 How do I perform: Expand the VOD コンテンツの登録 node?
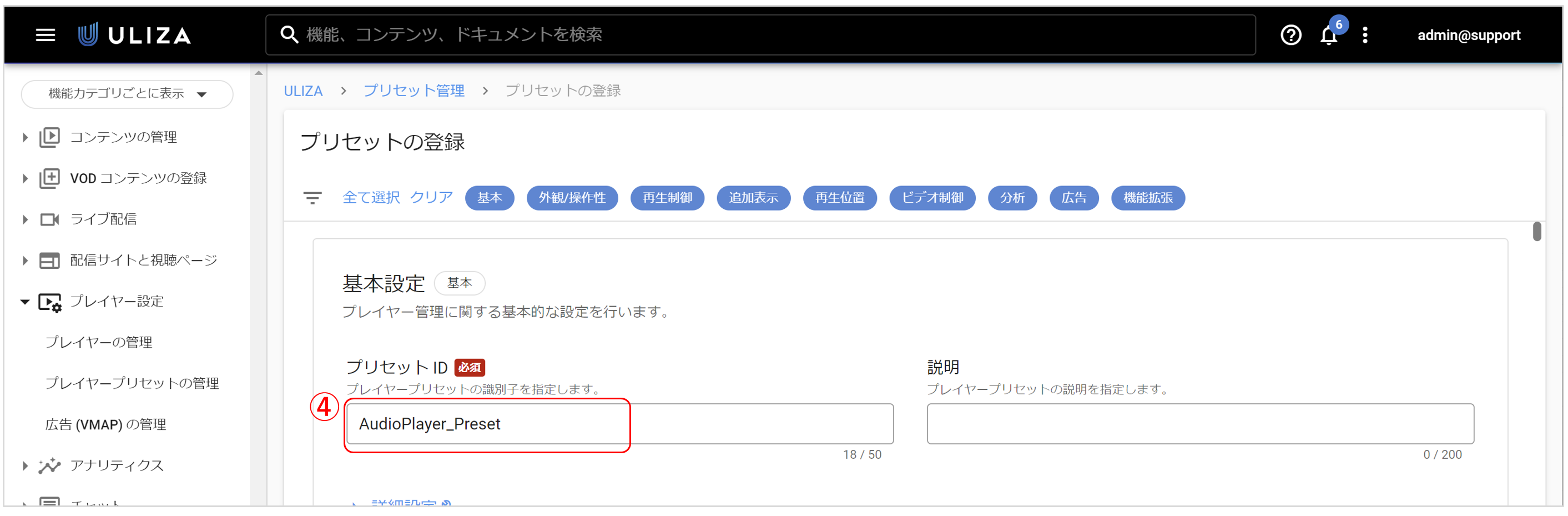25,178
